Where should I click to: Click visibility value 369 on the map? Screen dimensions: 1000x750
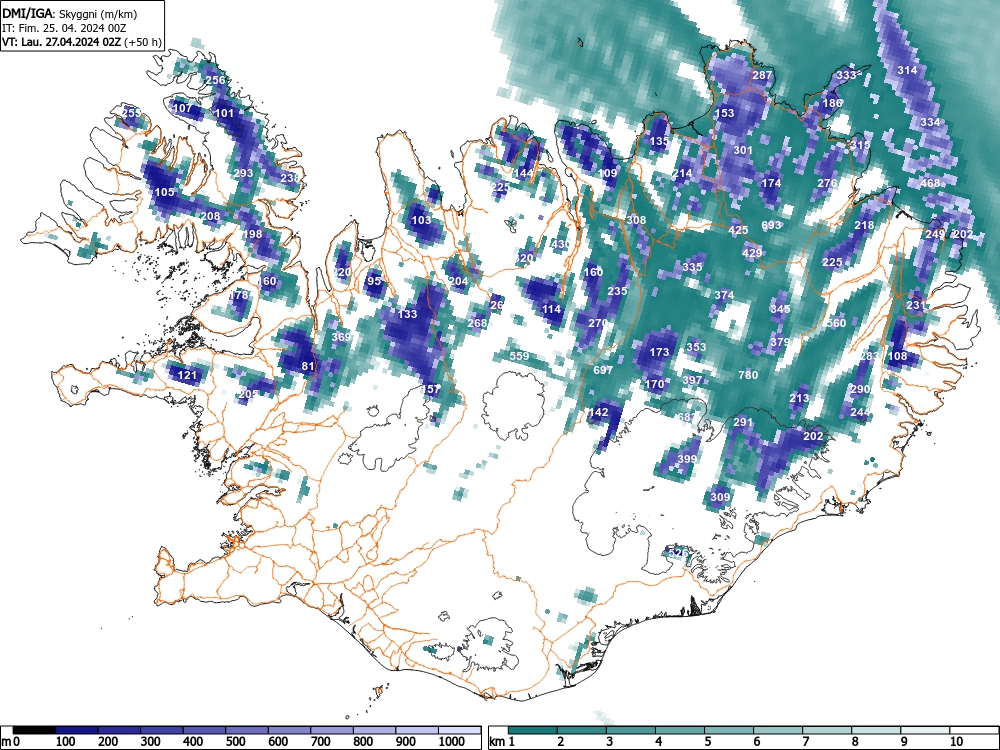(x=341, y=337)
